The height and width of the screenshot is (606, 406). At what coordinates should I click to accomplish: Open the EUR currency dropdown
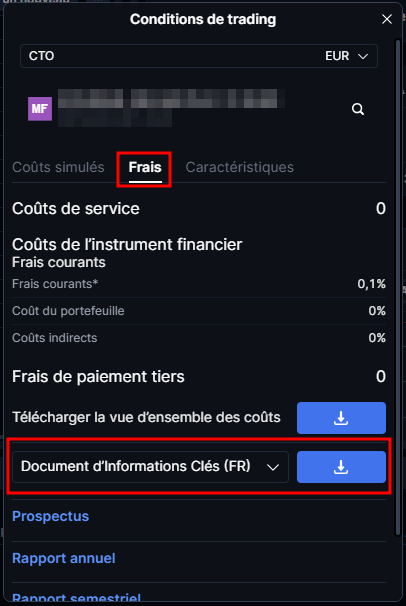click(347, 56)
